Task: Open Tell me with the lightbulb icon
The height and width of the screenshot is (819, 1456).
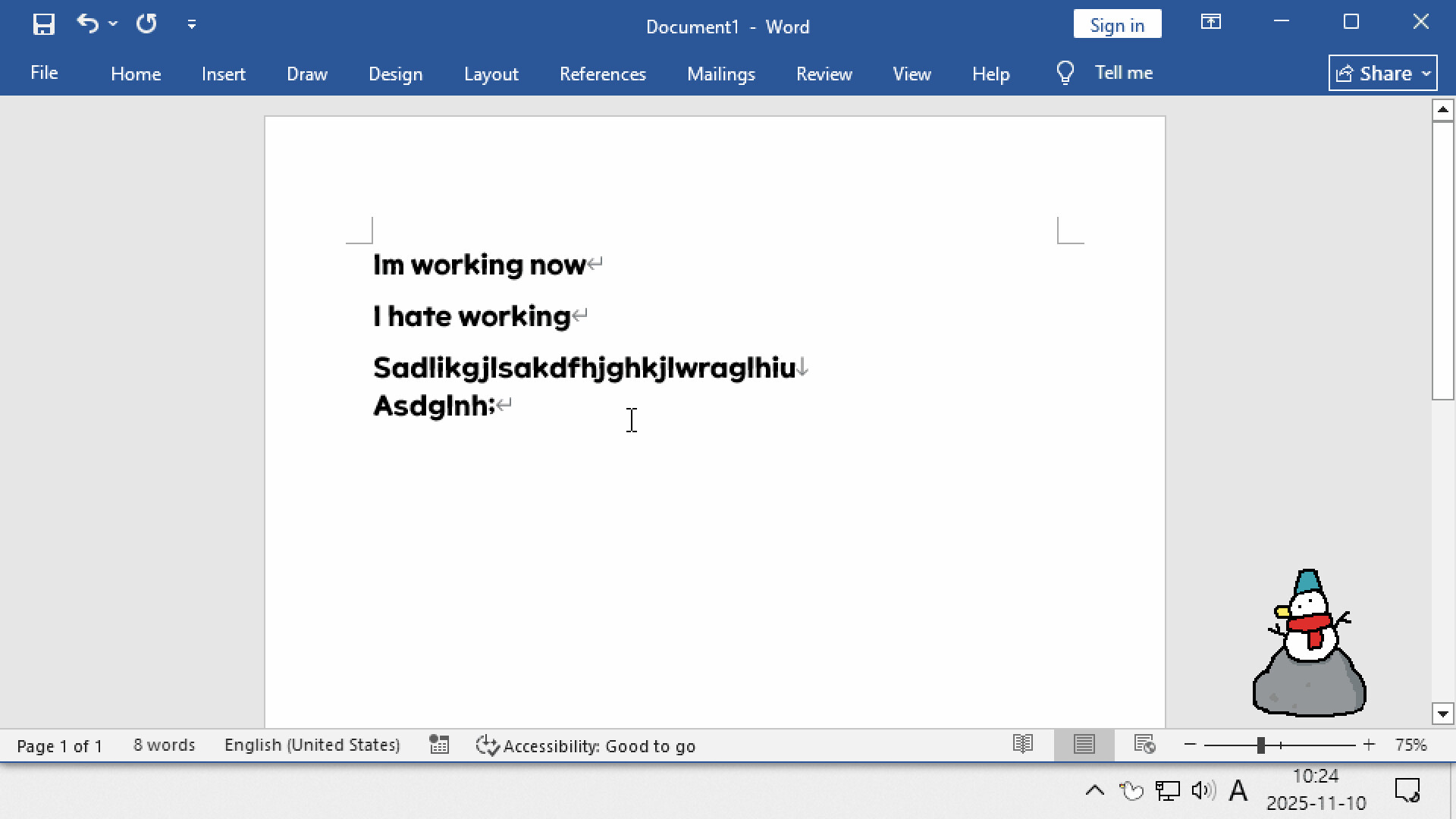Action: (x=1065, y=72)
